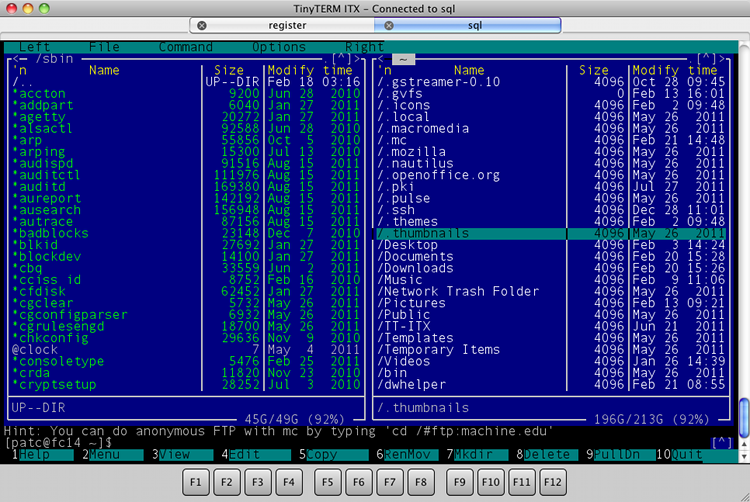750x502 pixels.
Task: Select the /Downloads directory entry
Action: coord(416,268)
